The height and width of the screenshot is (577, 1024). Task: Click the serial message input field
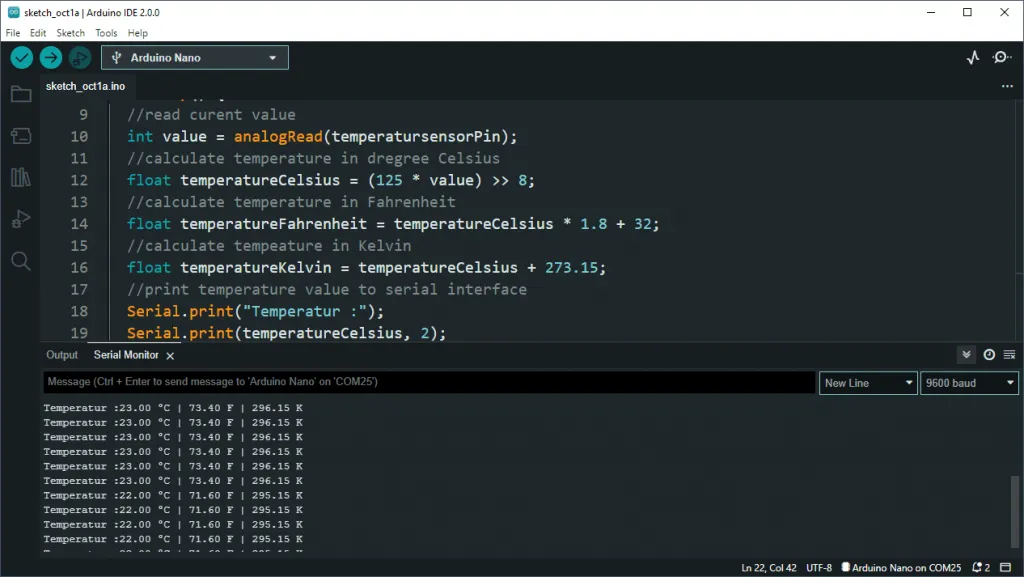click(x=429, y=383)
